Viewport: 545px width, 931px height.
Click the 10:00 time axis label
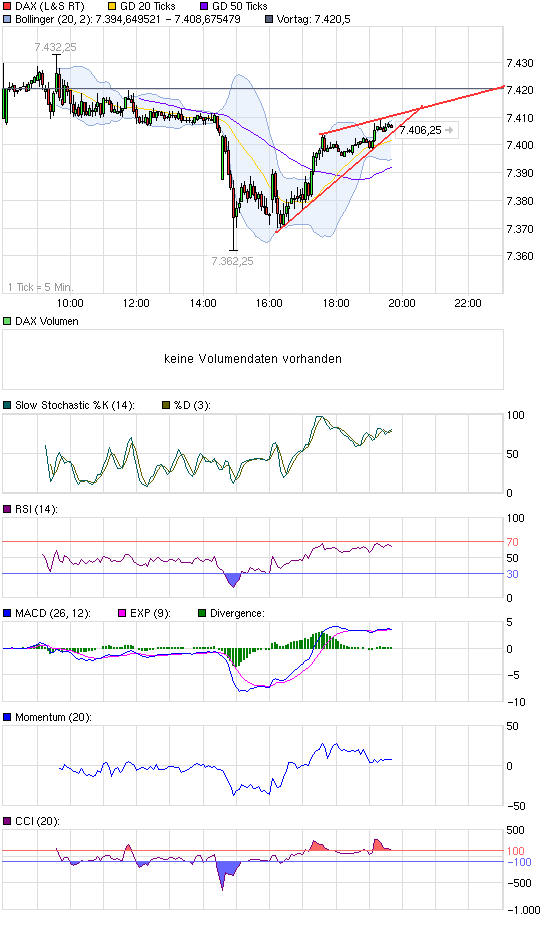[x=70, y=303]
